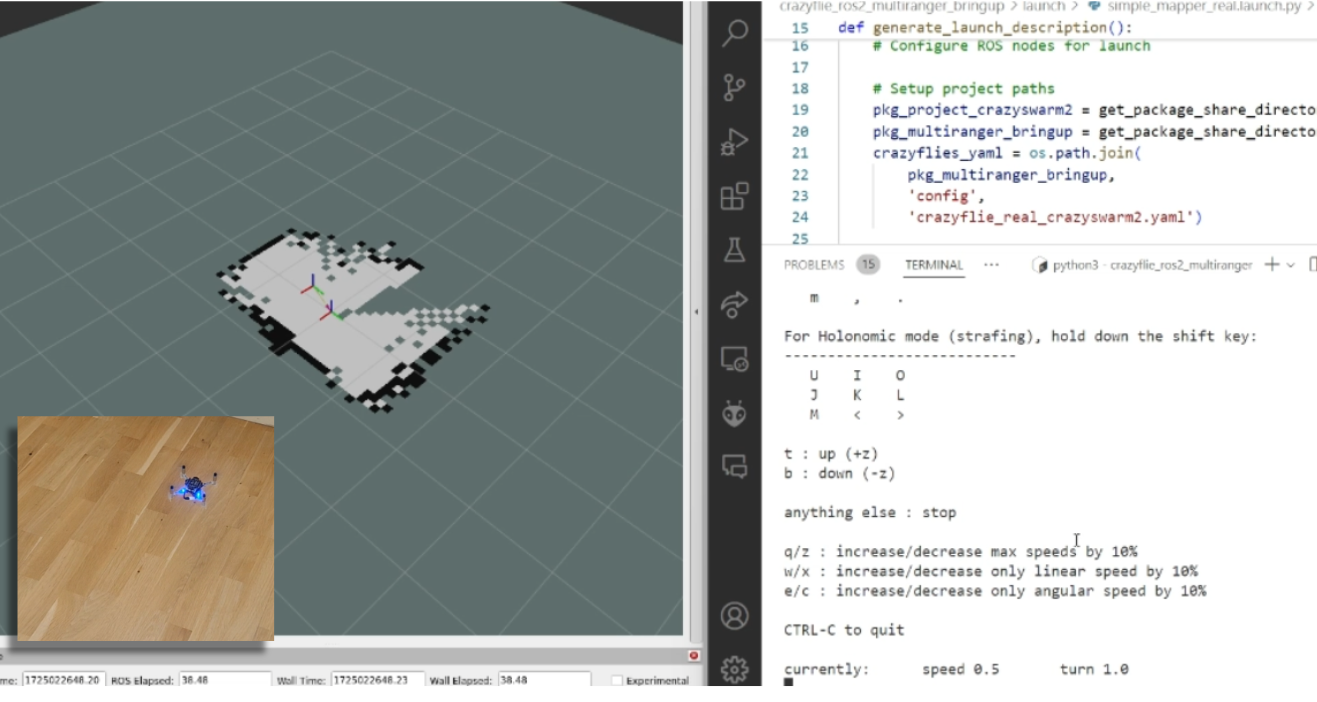Add a new terminal with plus icon

click(1271, 265)
